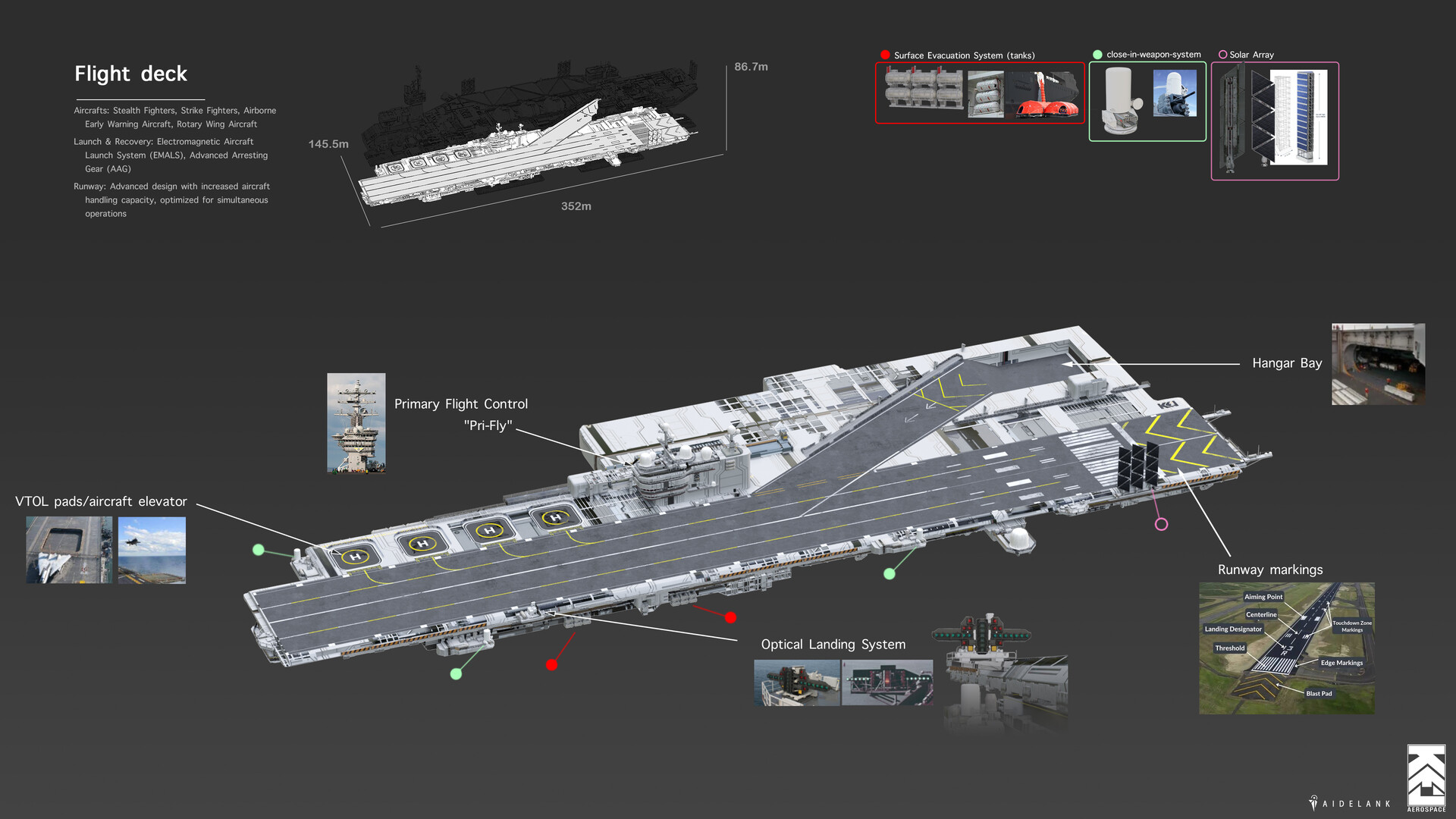Click the red Surface Evacuation System legend dot
Screen dimensions: 1456x819
tap(885, 55)
